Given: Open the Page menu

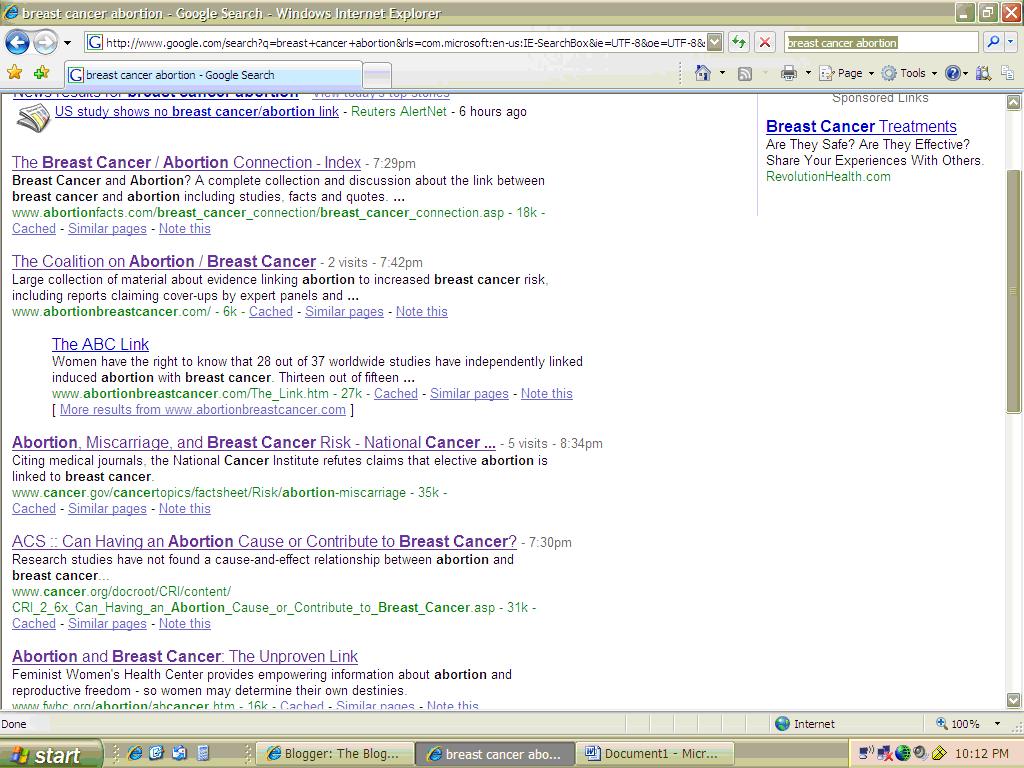Looking at the screenshot, I should tap(846, 73).
